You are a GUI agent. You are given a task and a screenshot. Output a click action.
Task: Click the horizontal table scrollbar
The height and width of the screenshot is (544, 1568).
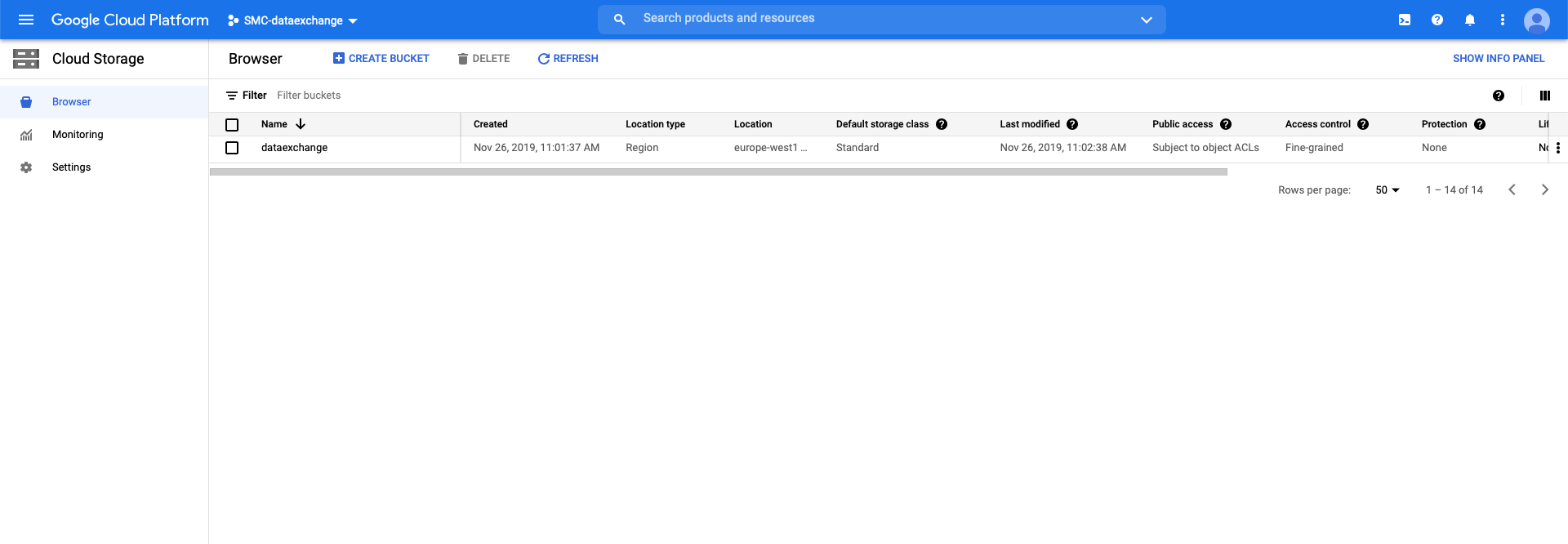719,172
